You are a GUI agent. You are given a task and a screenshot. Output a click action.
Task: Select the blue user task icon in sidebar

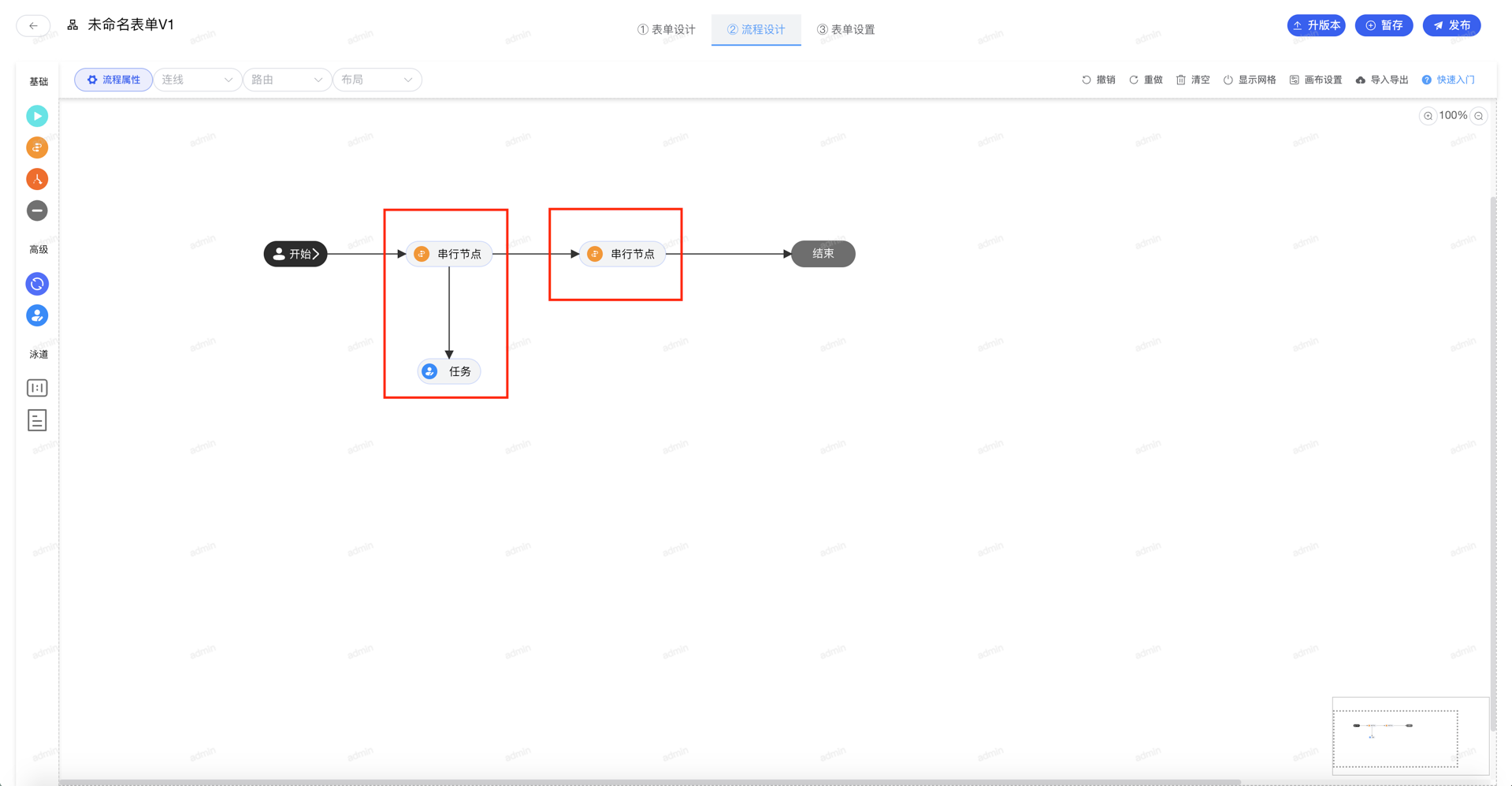[x=37, y=315]
